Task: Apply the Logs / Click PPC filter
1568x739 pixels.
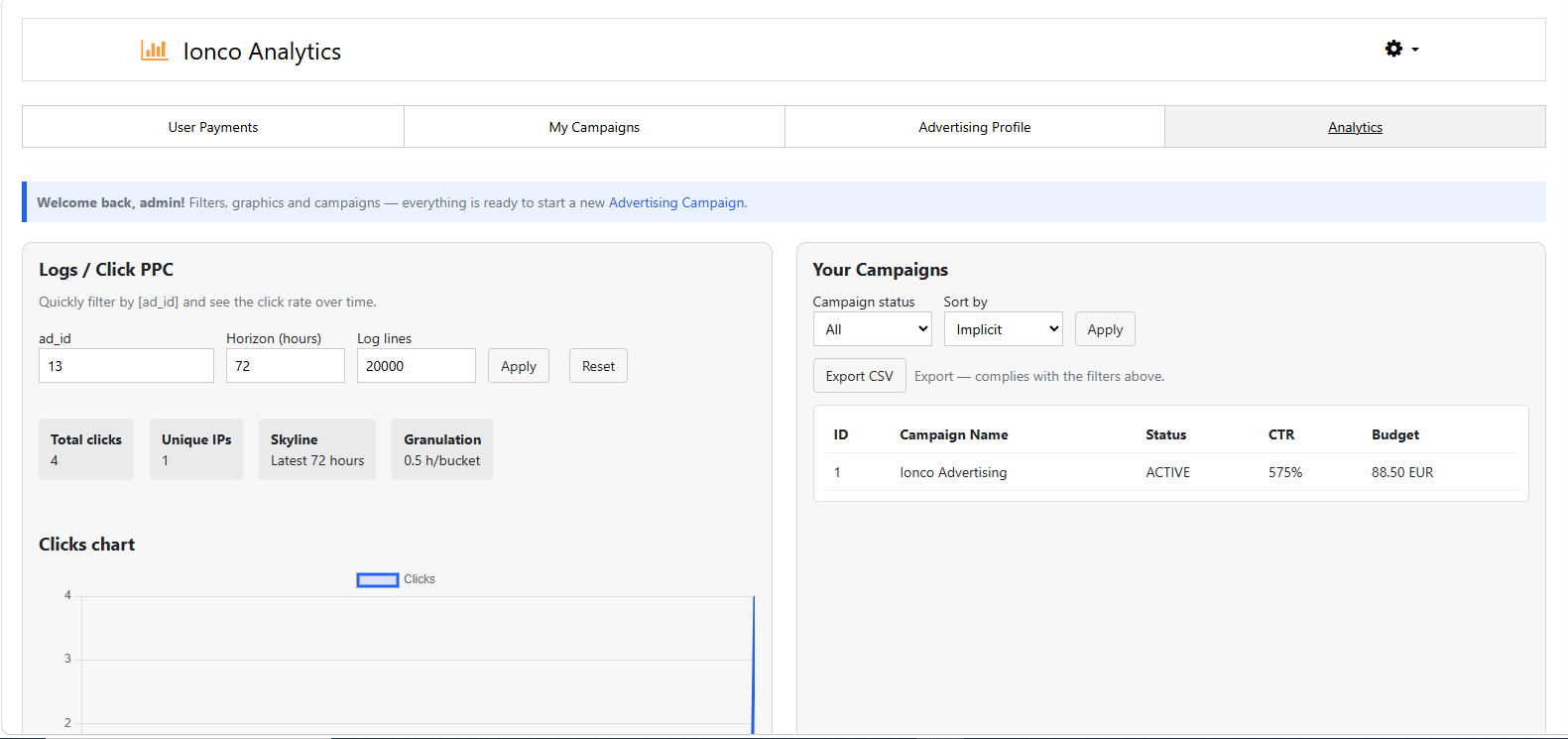Action: [519, 366]
